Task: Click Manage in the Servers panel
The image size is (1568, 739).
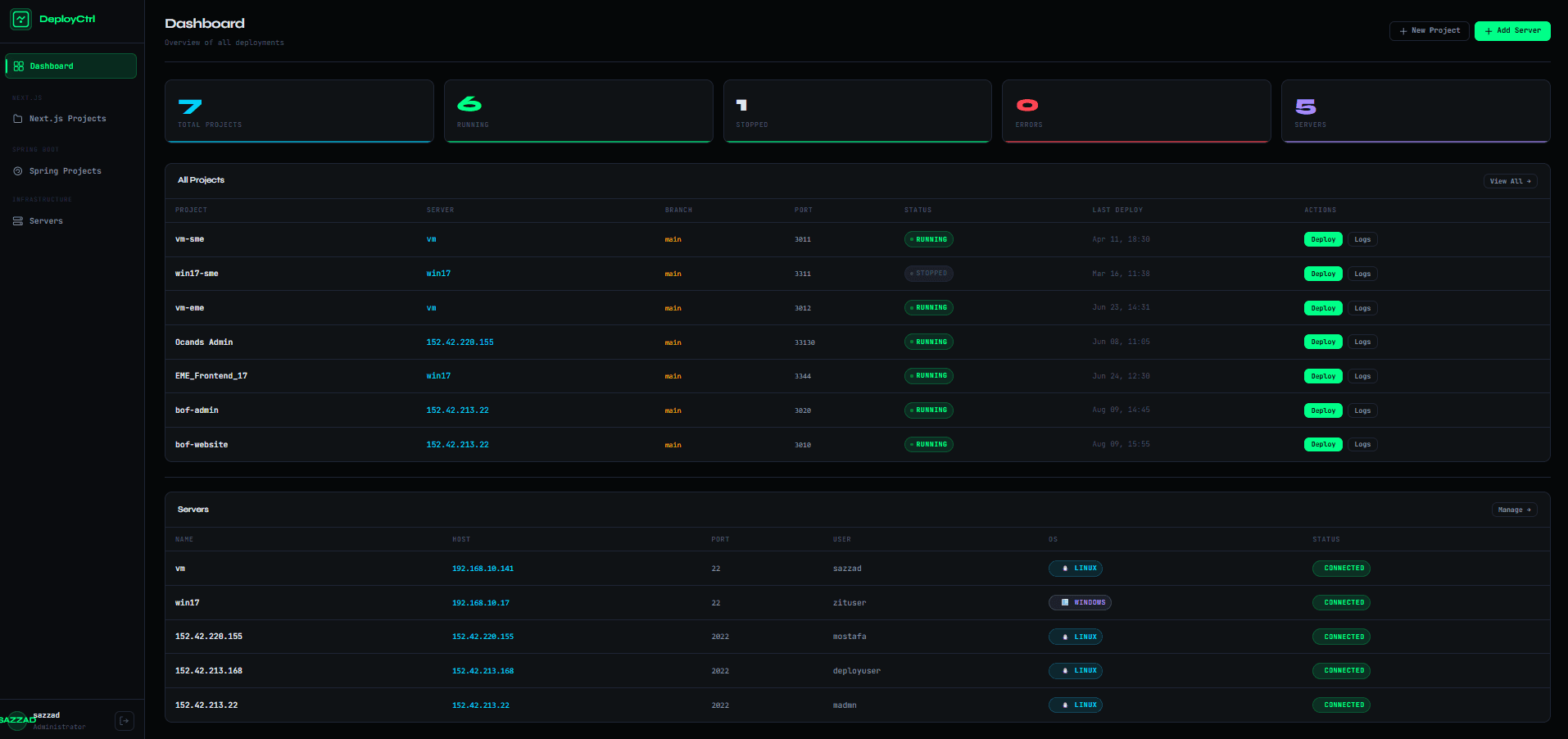Action: (x=1514, y=510)
